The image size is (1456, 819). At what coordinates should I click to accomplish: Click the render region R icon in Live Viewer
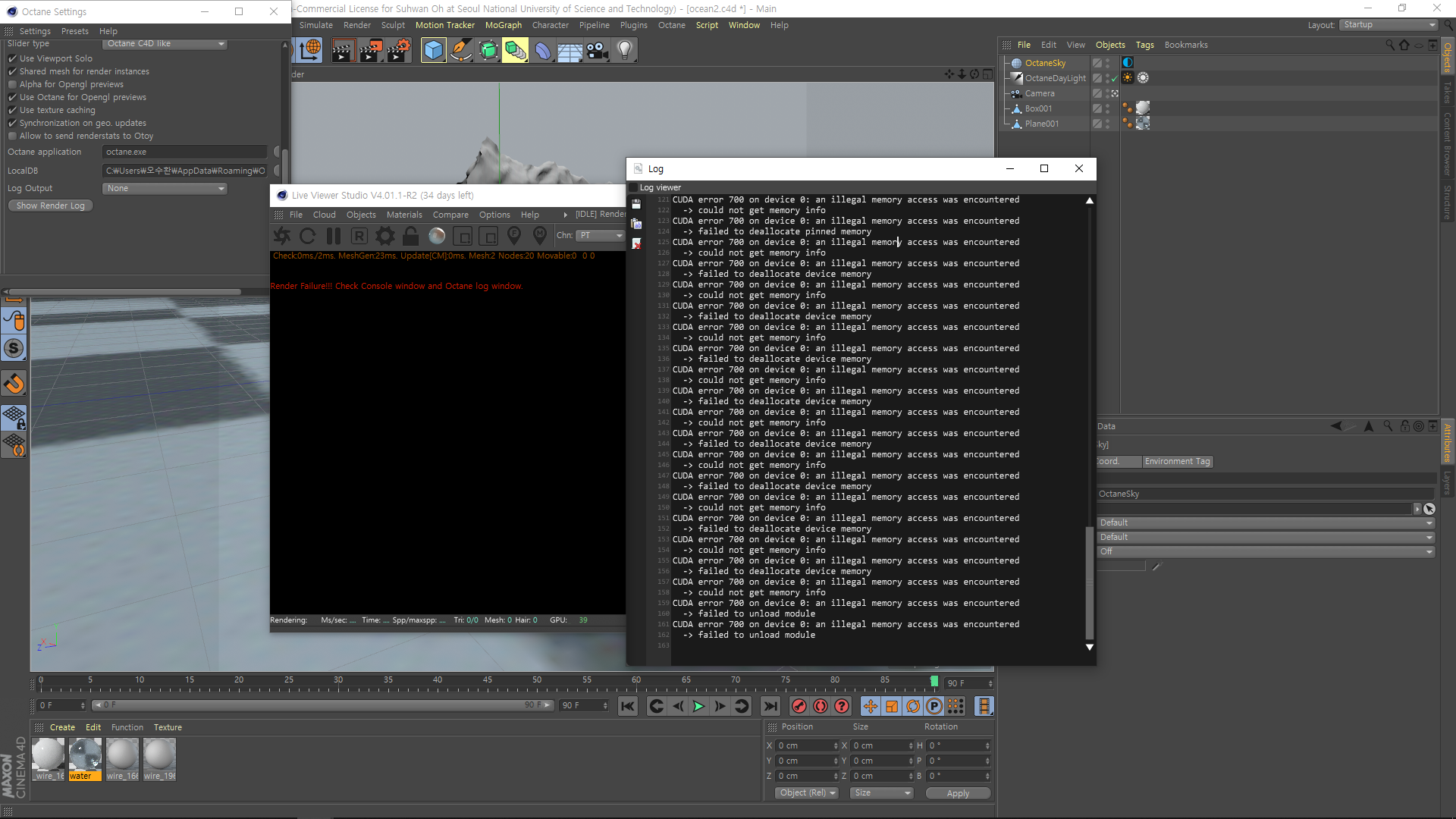(359, 236)
